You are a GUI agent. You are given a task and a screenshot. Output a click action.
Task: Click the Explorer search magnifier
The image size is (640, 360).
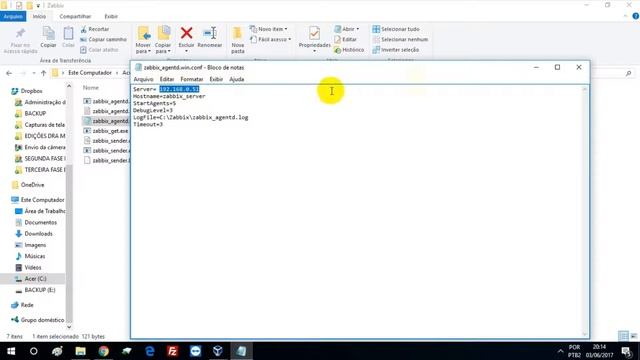point(629,73)
